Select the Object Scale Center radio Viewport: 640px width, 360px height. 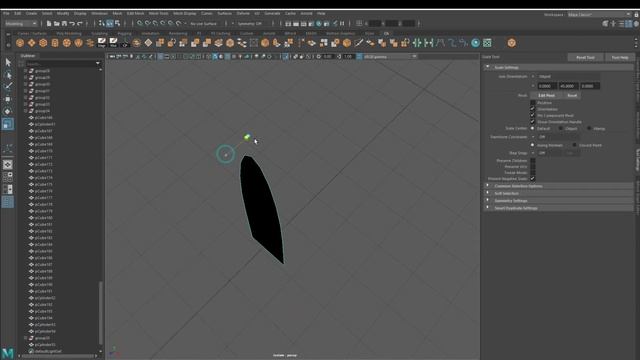pyautogui.click(x=561, y=129)
